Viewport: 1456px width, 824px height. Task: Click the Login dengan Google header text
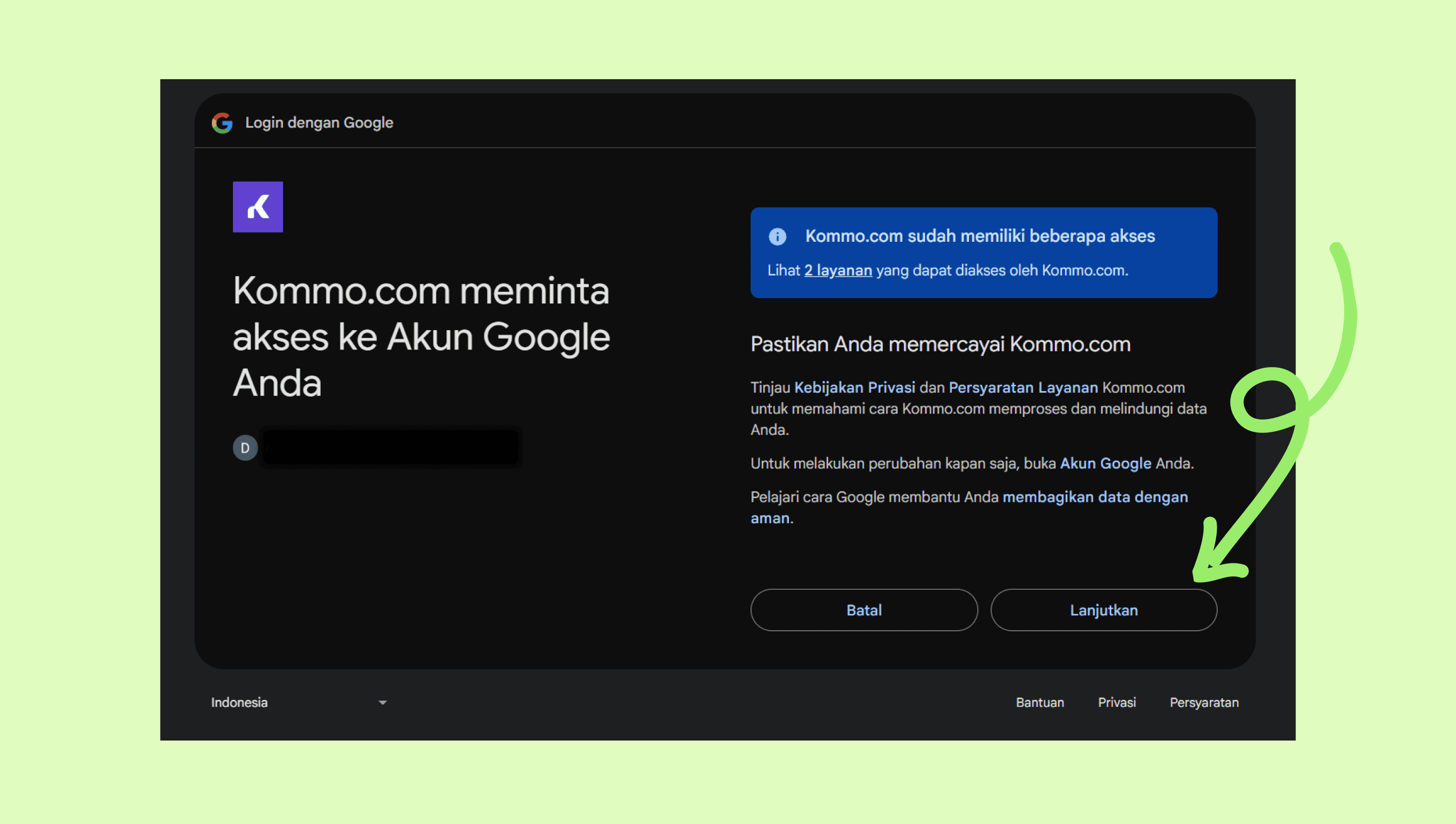tap(318, 123)
